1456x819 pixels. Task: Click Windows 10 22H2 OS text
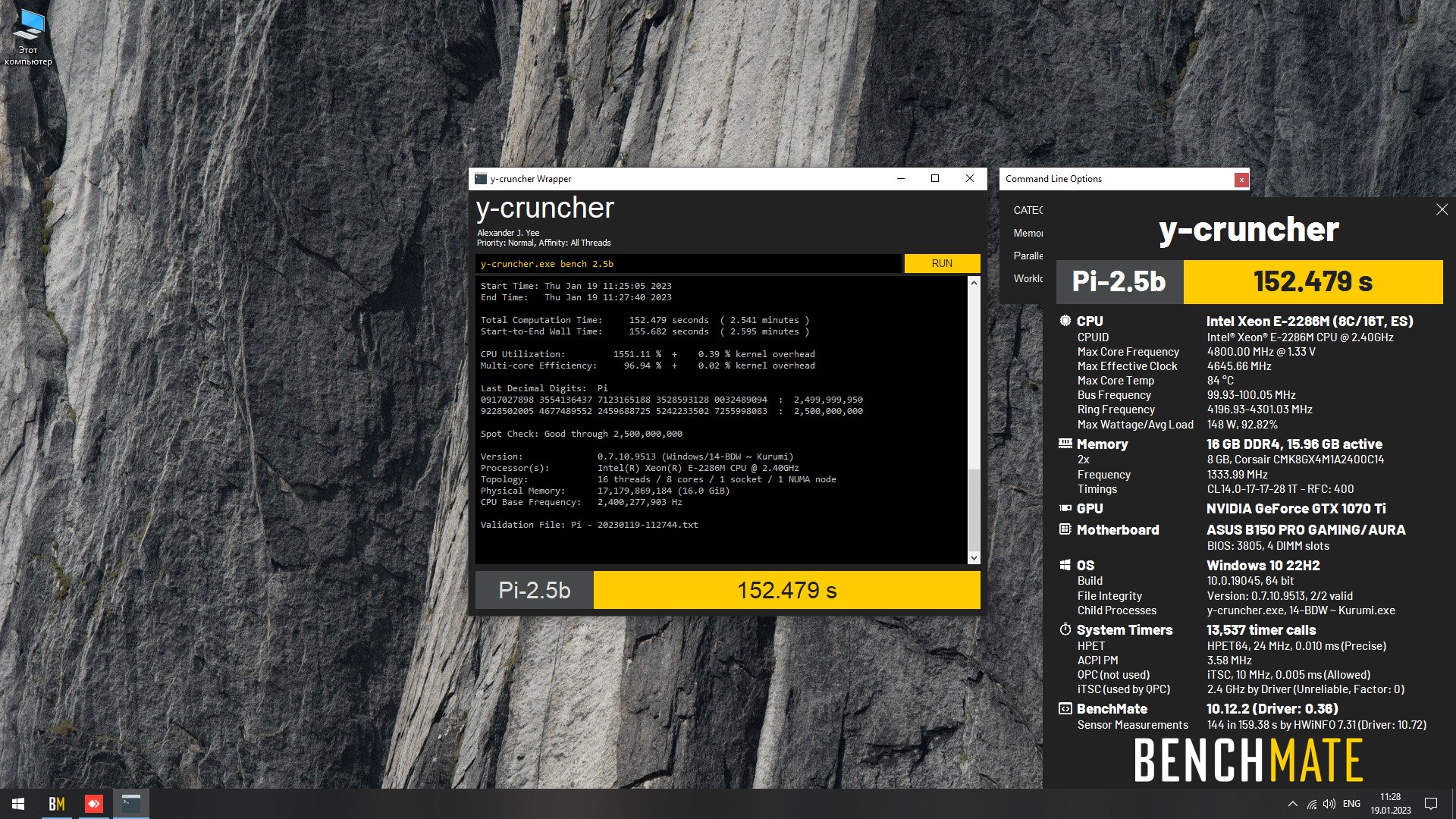(x=1263, y=565)
